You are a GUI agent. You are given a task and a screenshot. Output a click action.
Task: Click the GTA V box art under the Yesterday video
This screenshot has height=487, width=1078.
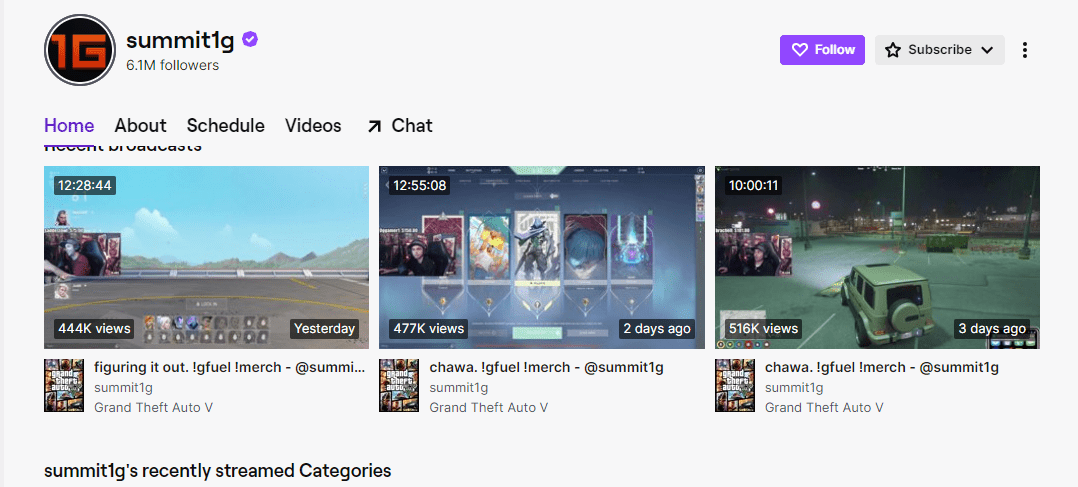click(64, 385)
